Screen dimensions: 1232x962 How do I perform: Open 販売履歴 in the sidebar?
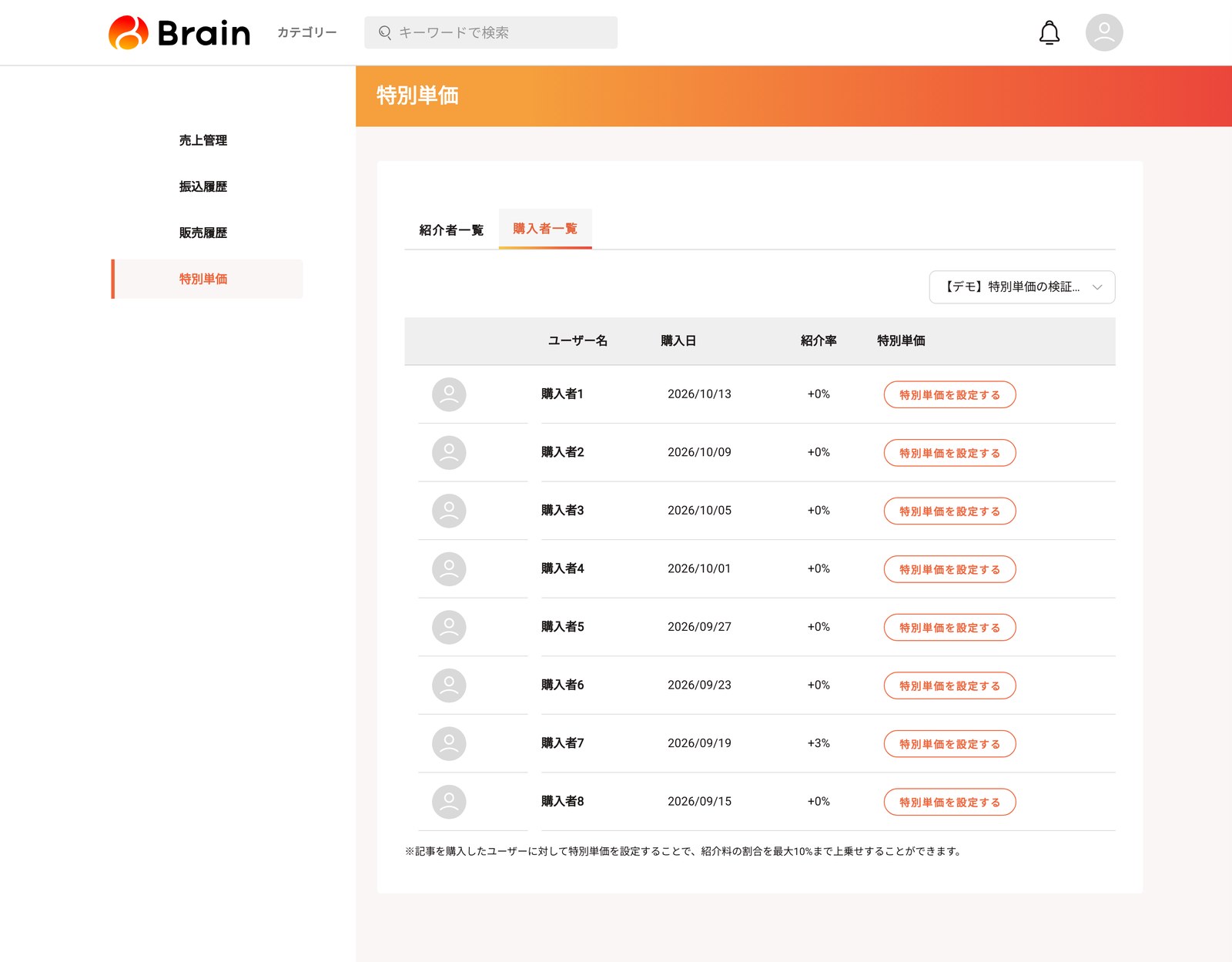(x=203, y=233)
